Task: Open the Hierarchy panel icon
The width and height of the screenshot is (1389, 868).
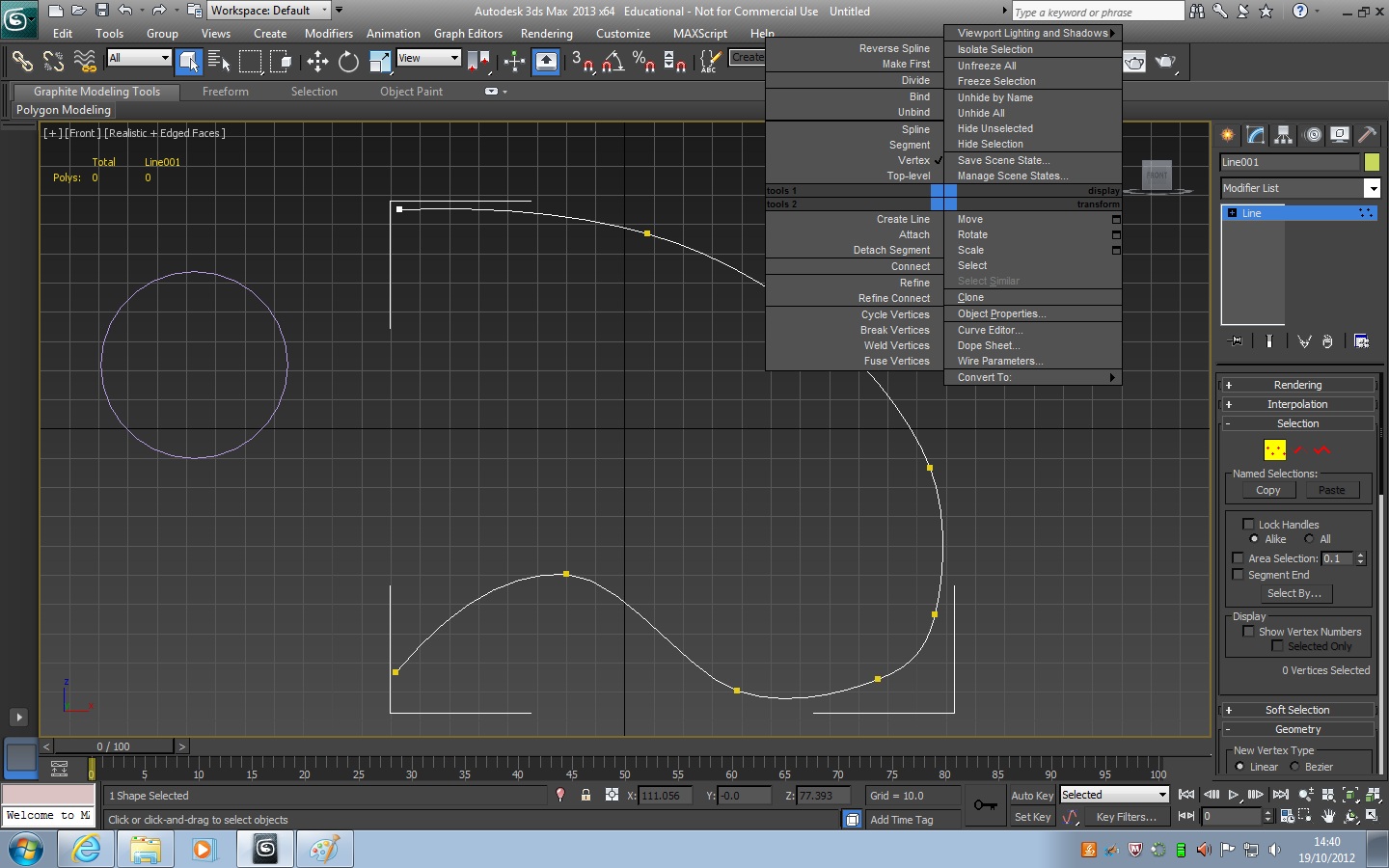Action: tap(1281, 135)
